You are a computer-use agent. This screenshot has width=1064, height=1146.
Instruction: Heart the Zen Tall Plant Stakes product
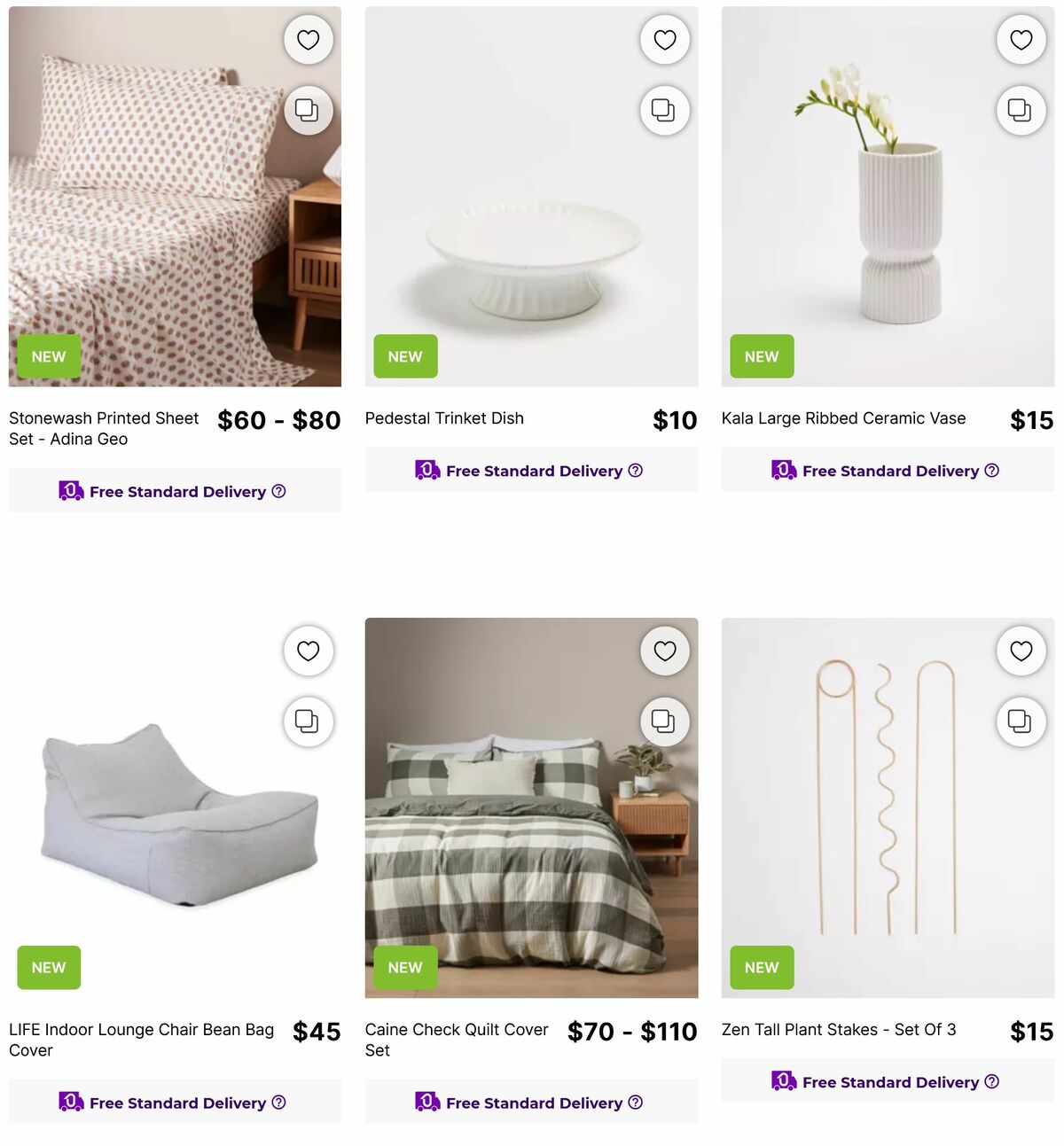coord(1021,651)
